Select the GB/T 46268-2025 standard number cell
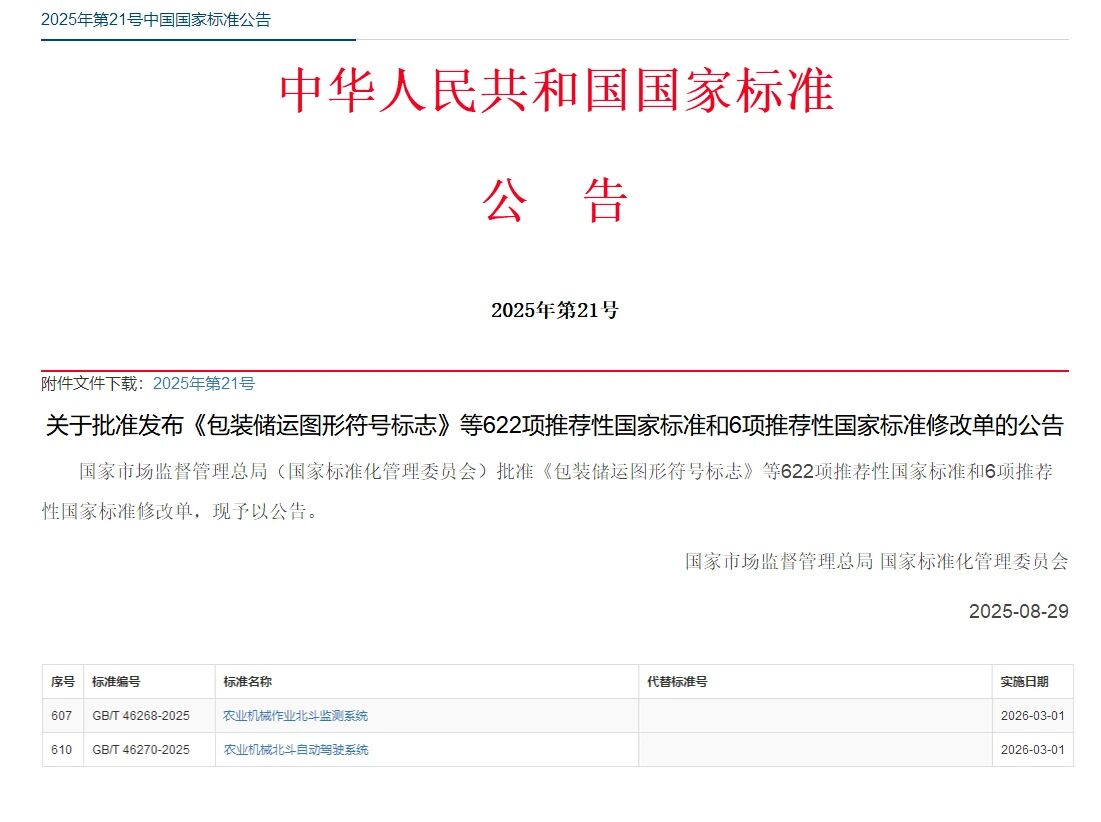This screenshot has height=822, width=1101. (x=141, y=716)
